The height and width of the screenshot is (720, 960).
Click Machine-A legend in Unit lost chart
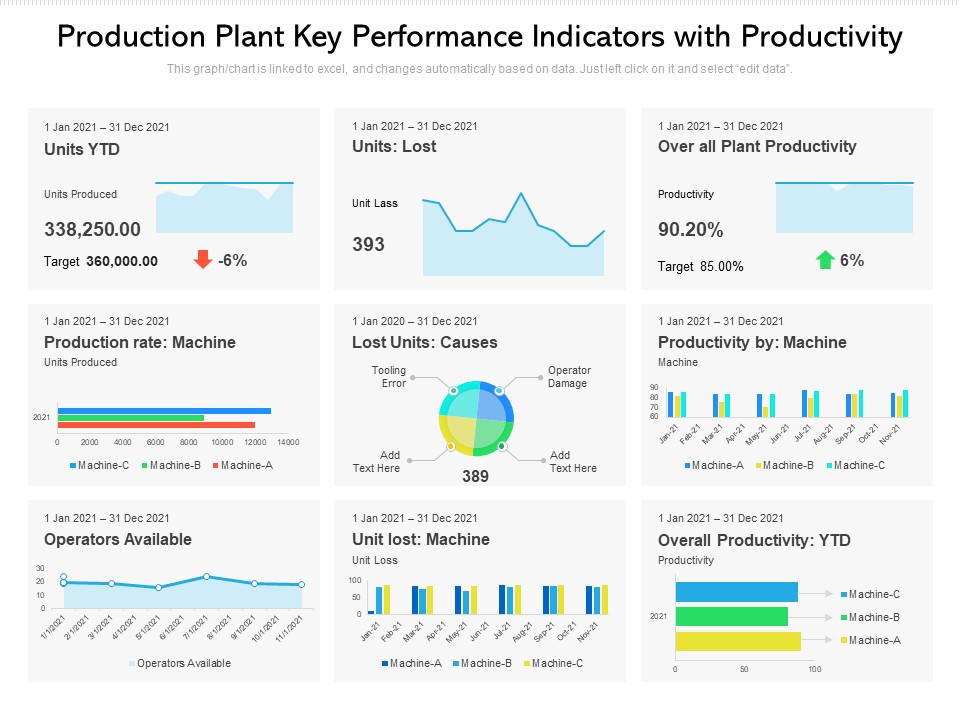(x=411, y=663)
